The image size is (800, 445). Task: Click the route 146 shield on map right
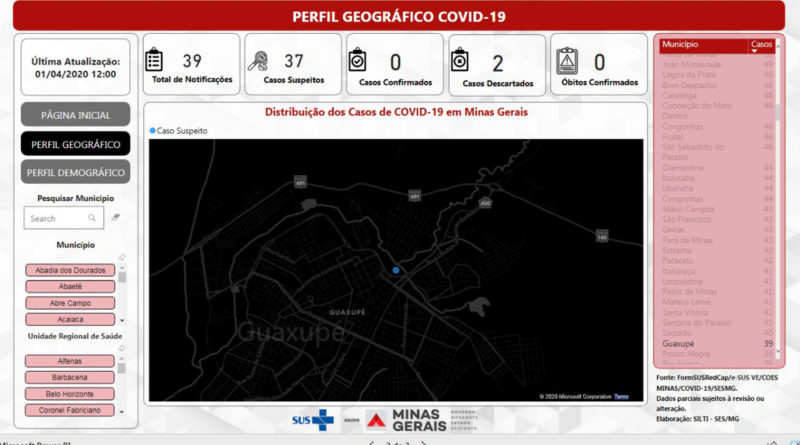pyautogui.click(x=602, y=236)
